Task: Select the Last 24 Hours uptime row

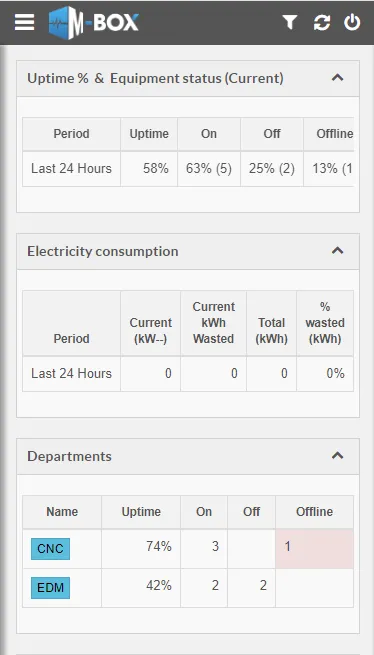Action: [188, 169]
